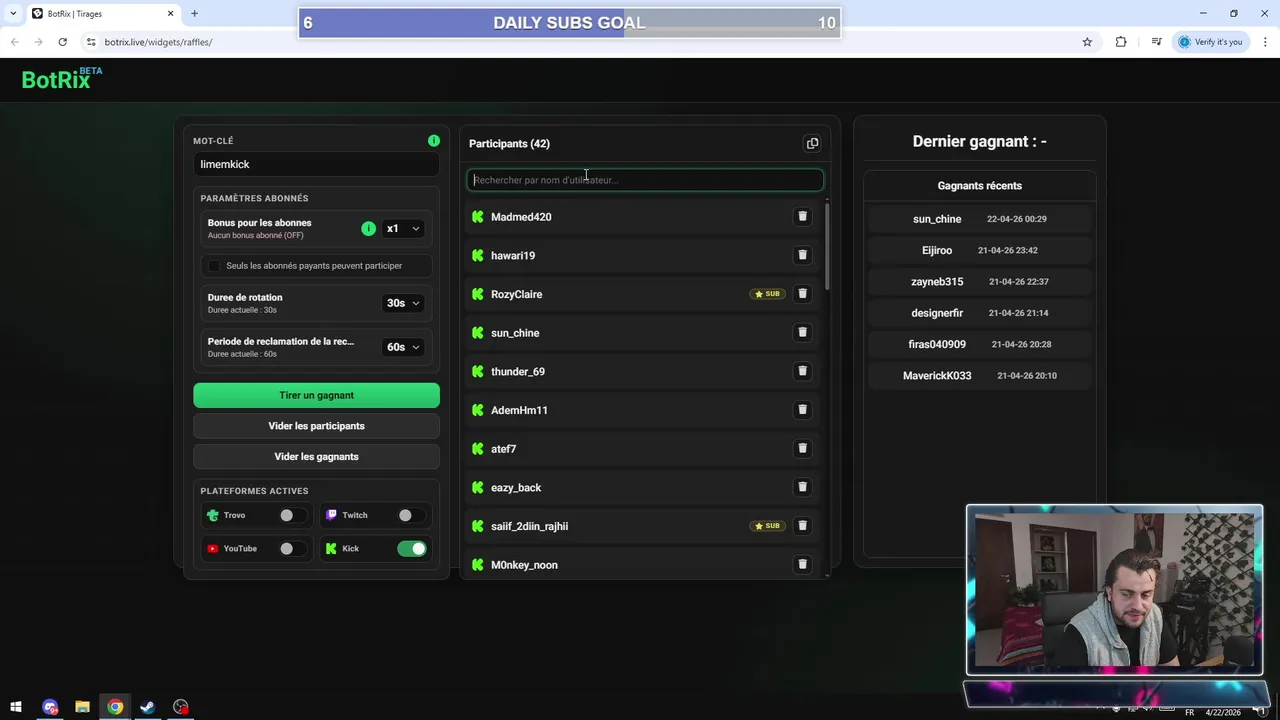Open Duree de rotation 30s dropdown
Image resolution: width=1280 pixels, height=720 pixels.
coord(403,303)
